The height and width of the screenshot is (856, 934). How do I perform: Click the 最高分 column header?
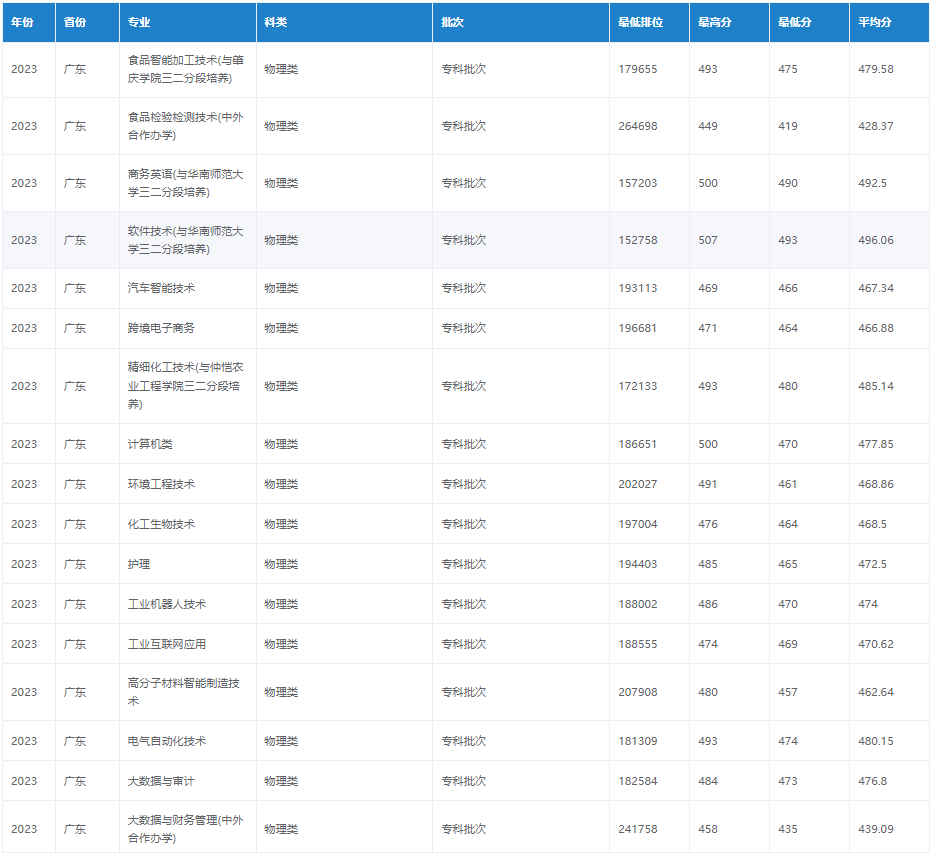pos(729,22)
